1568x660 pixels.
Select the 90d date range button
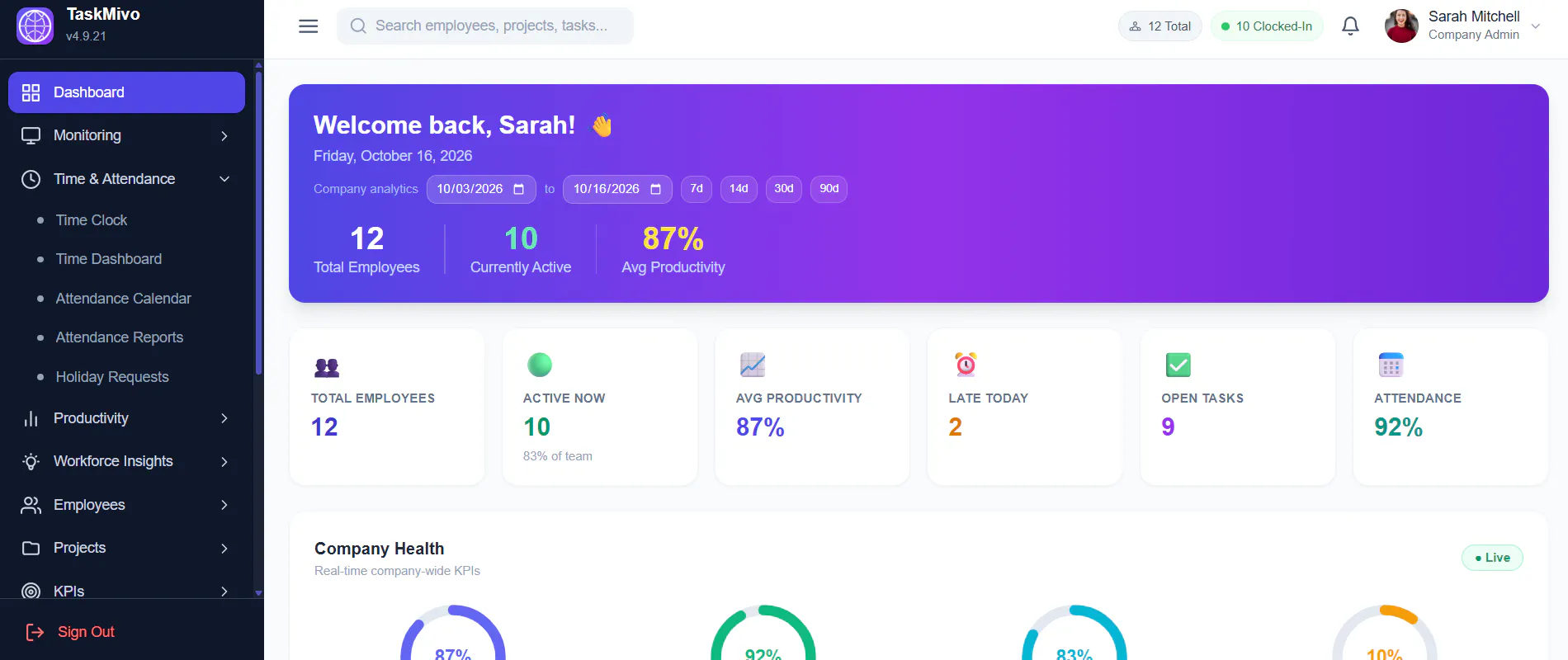829,189
